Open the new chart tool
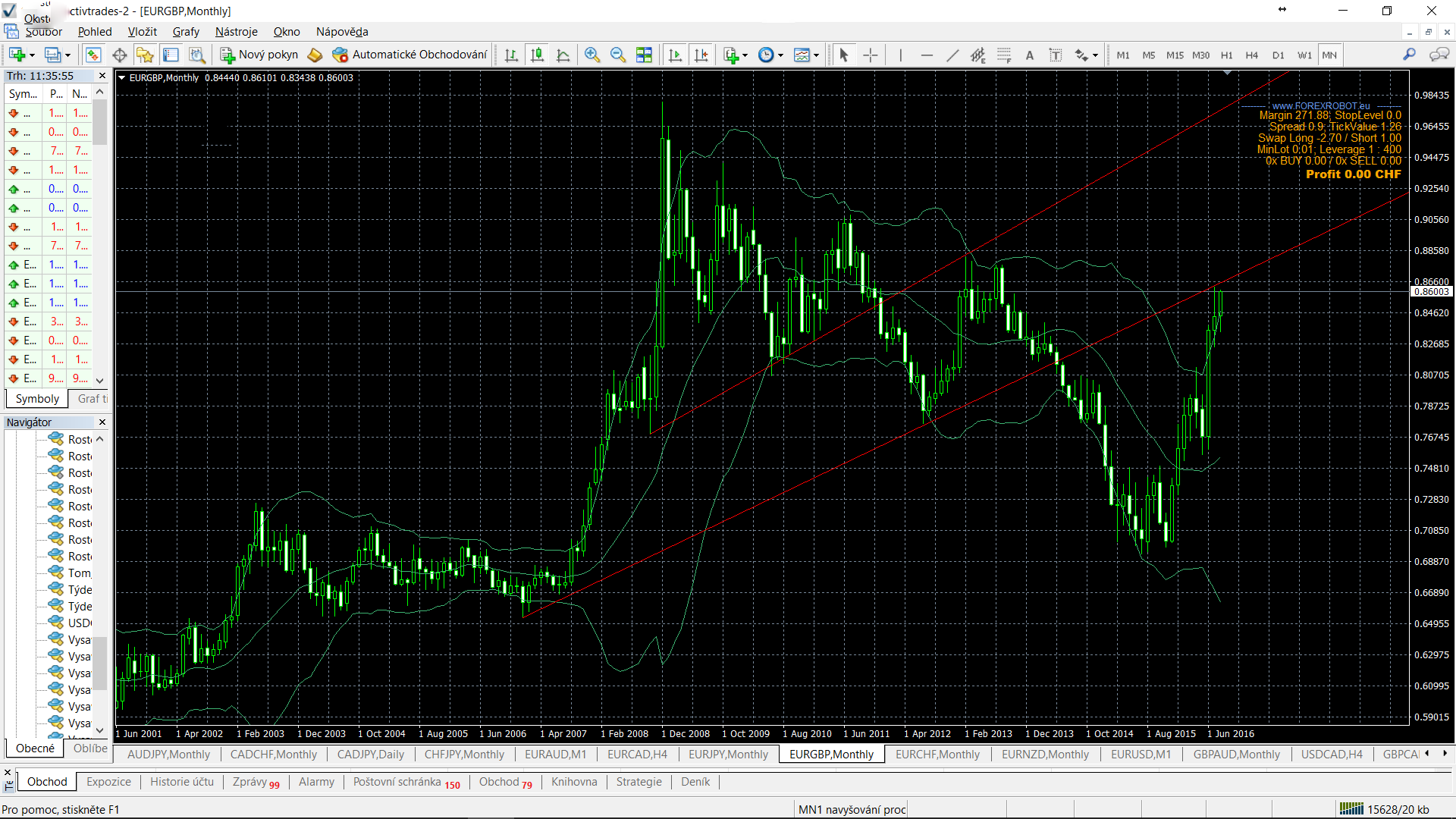Image resolution: width=1456 pixels, height=819 pixels. 17,55
